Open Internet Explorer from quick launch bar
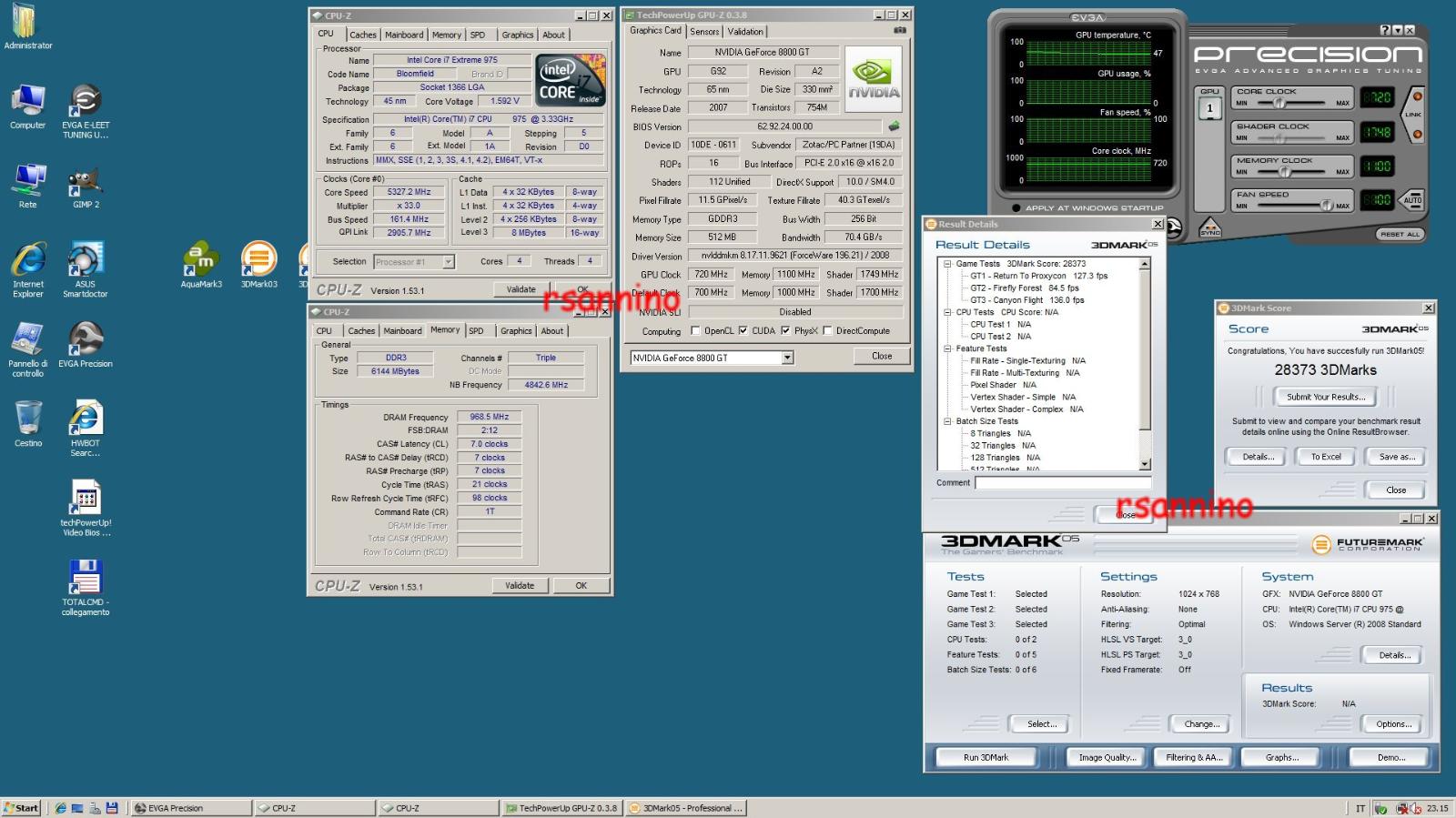1456x818 pixels. [60, 808]
